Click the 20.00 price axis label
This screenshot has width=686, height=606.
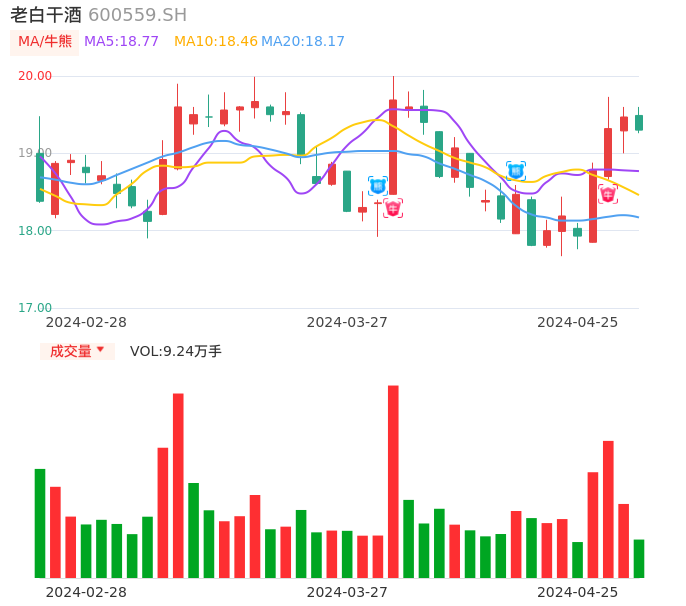click(35, 76)
